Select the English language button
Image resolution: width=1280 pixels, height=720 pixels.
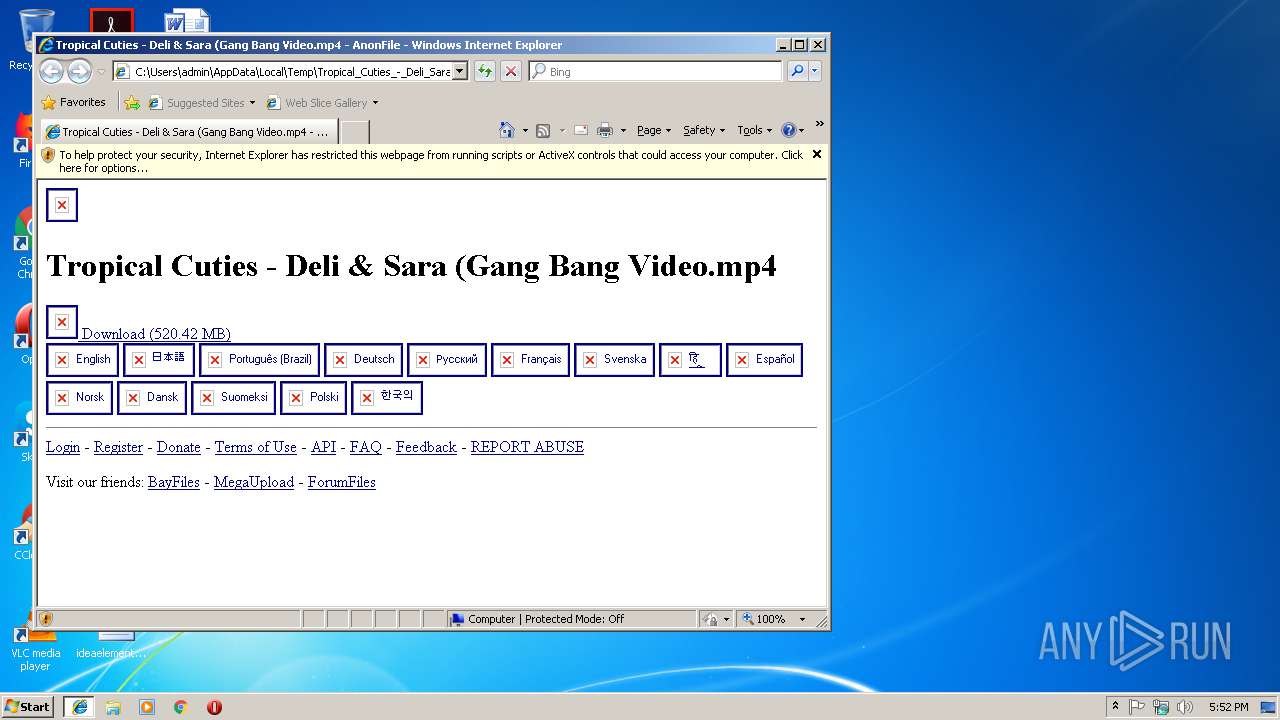82,360
